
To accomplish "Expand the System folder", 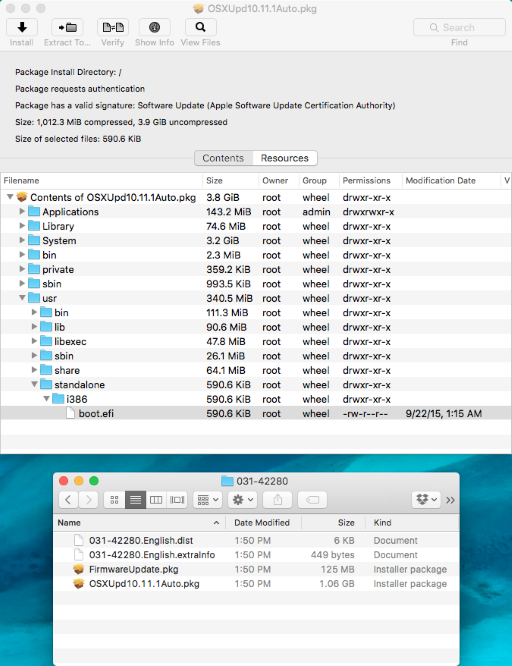I will (22, 240).
